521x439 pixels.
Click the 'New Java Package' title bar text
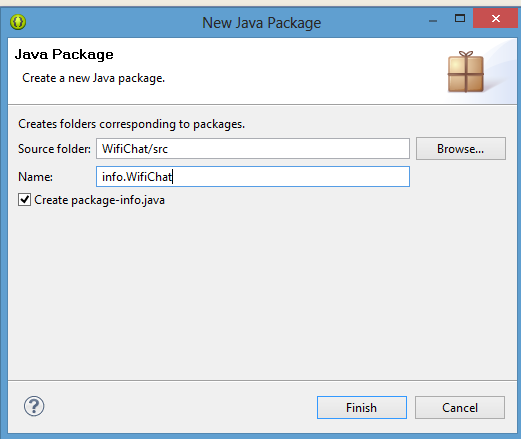tap(262, 23)
